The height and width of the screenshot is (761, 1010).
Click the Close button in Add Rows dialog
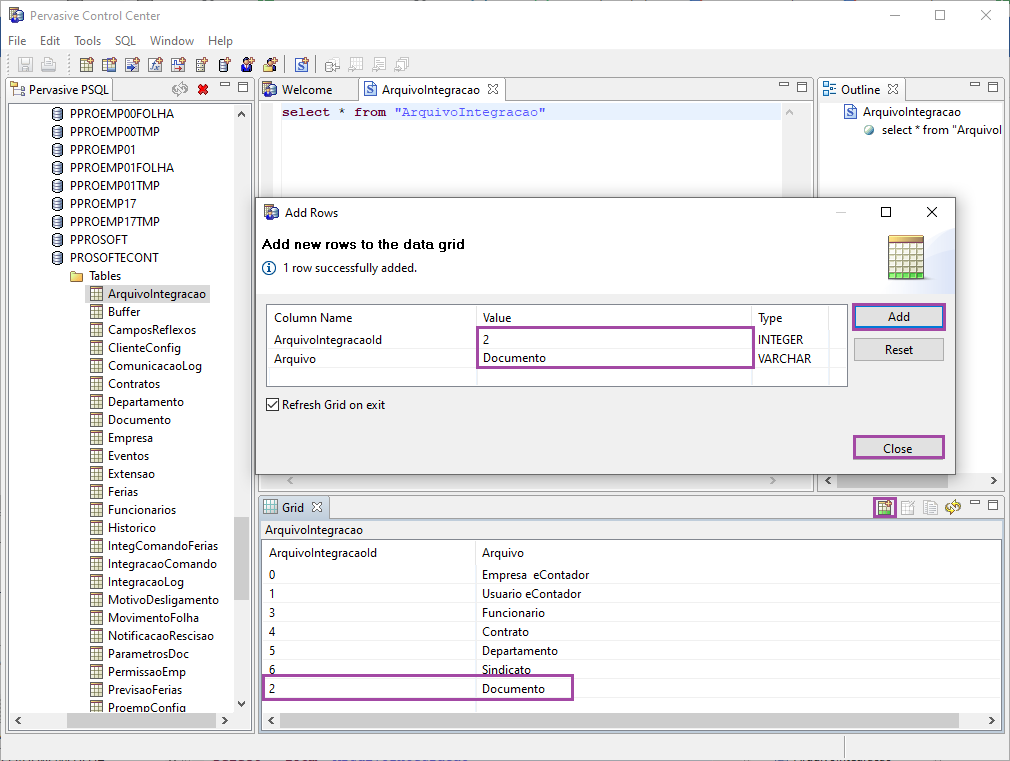(x=897, y=448)
